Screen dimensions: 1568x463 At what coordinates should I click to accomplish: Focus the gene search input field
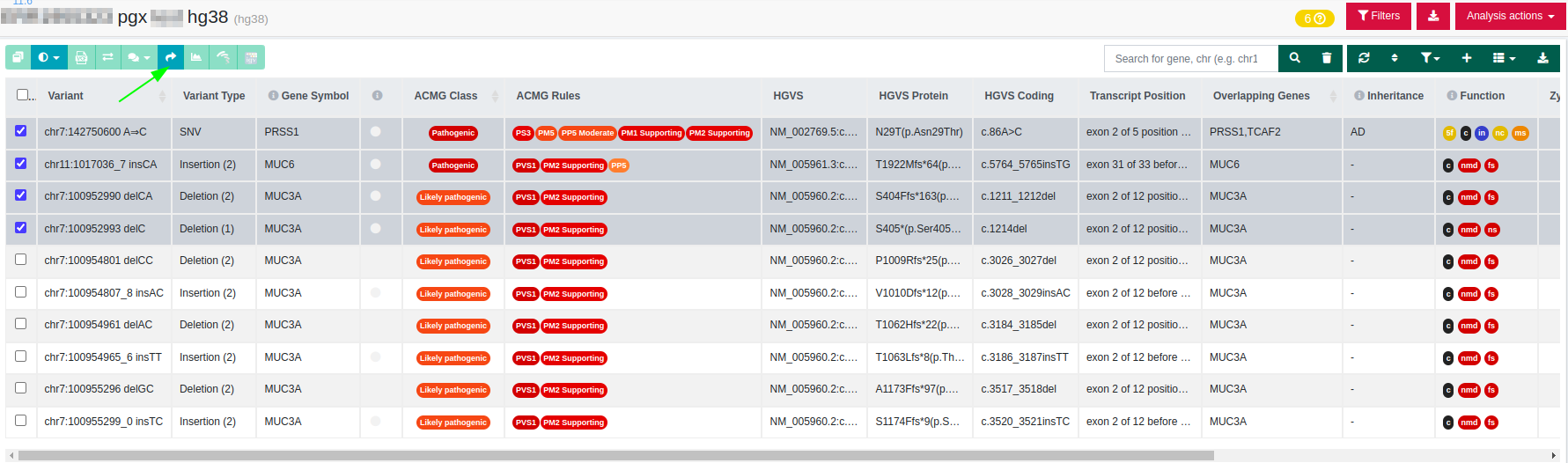point(1191,58)
